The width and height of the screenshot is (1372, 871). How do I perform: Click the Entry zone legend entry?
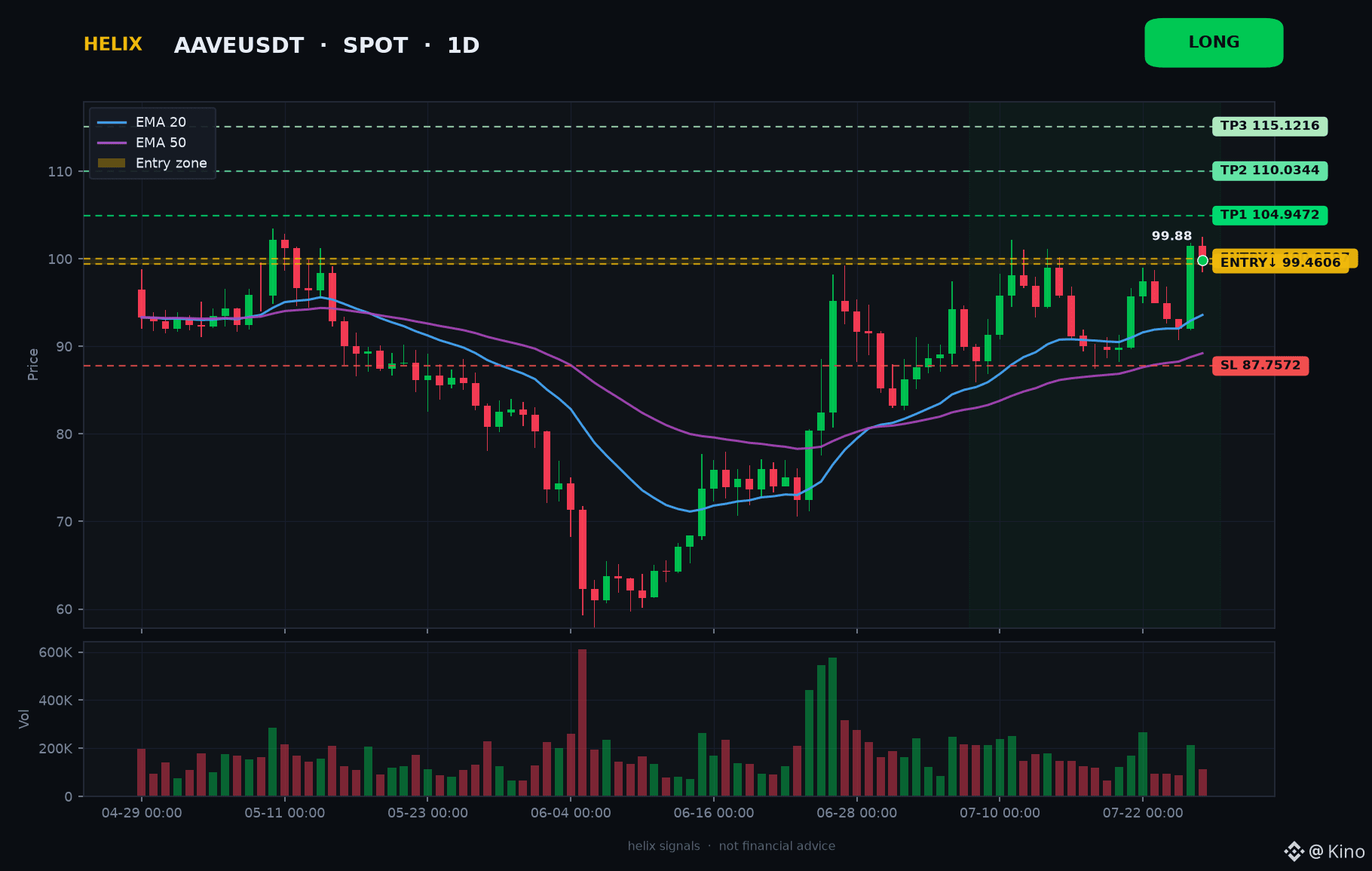tap(152, 163)
